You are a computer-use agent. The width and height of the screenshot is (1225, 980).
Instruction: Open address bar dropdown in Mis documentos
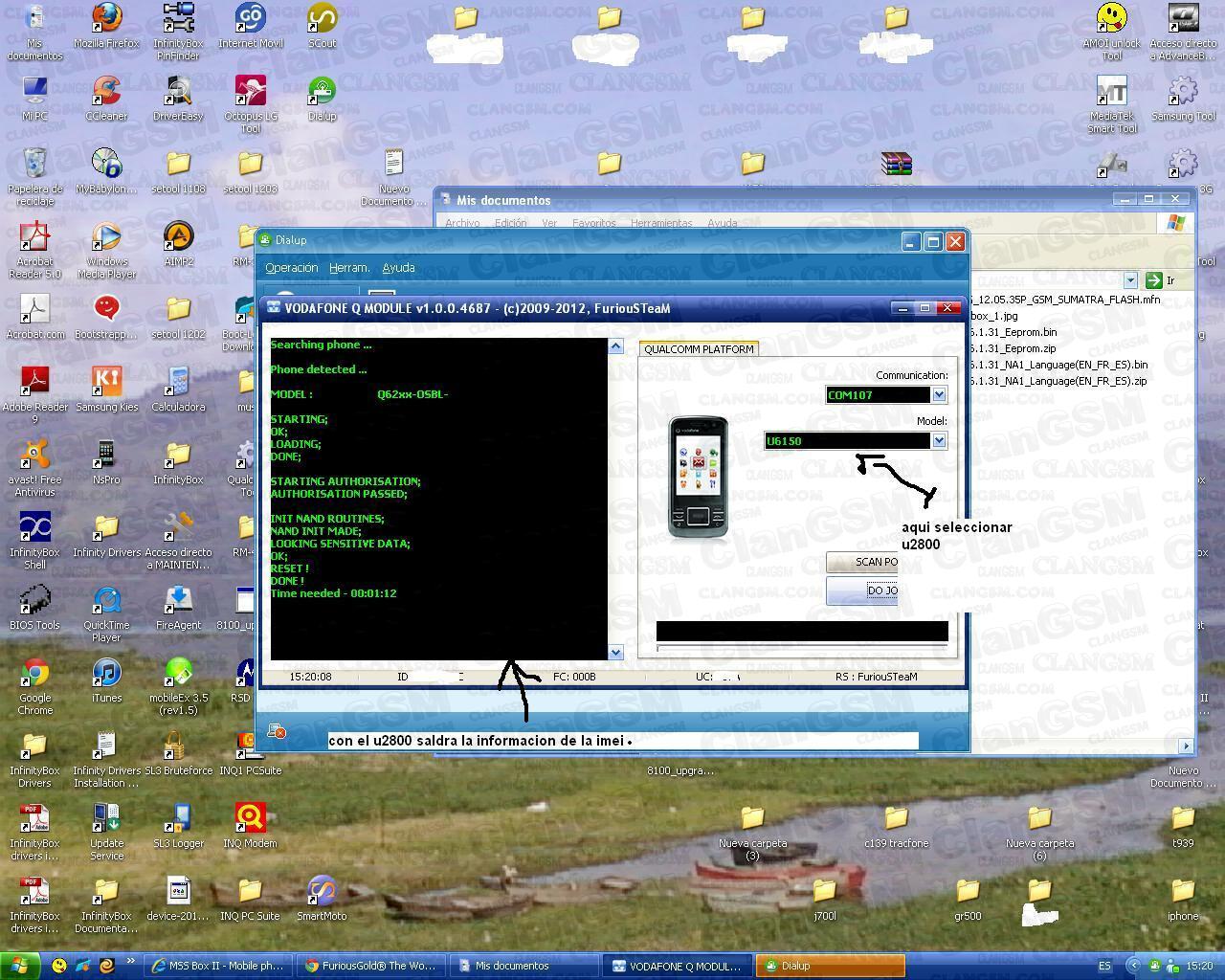point(1130,280)
